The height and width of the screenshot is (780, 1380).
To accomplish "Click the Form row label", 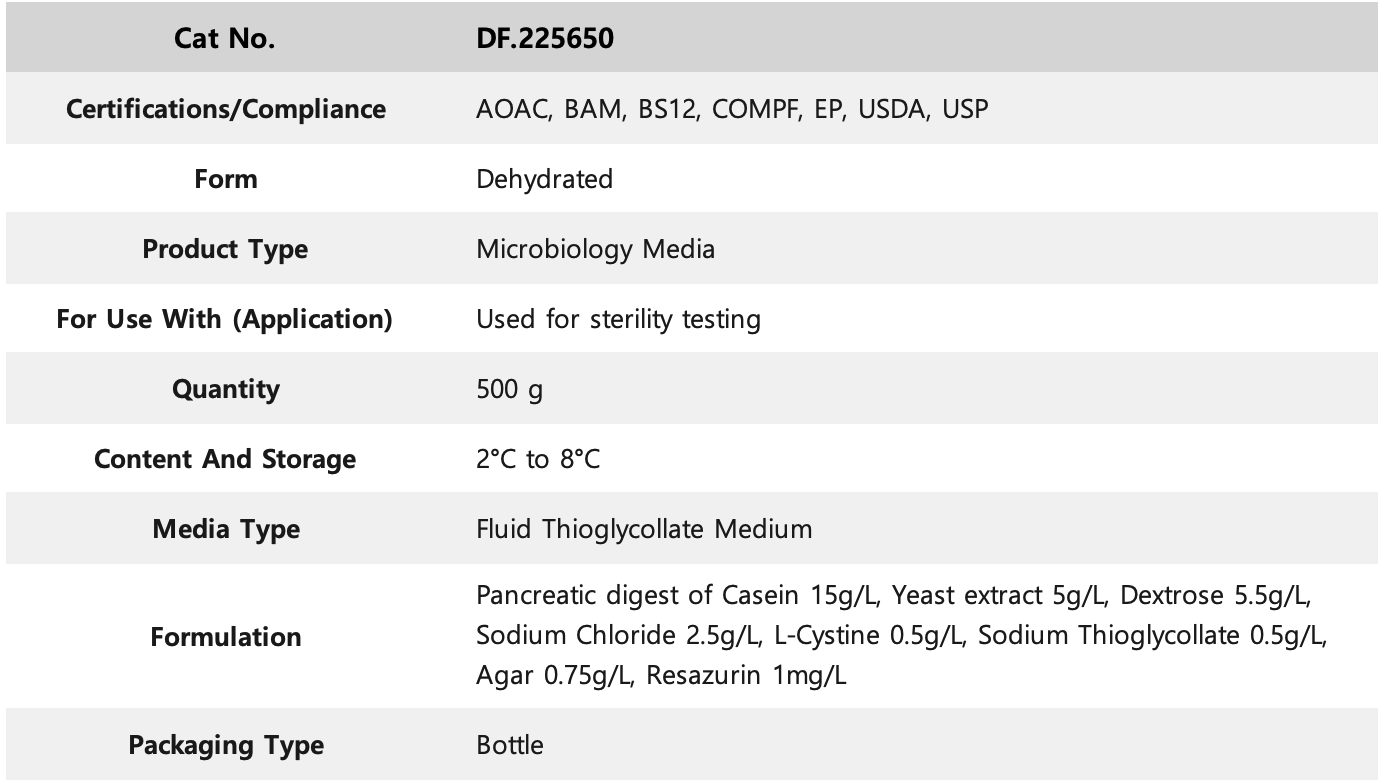I will pyautogui.click(x=226, y=179).
